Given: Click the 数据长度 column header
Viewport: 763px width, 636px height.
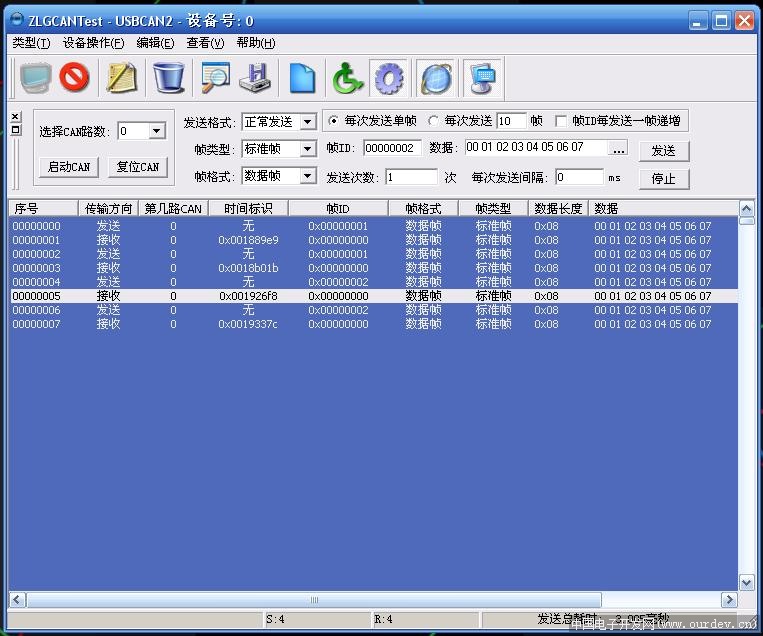Looking at the screenshot, I should [558, 208].
